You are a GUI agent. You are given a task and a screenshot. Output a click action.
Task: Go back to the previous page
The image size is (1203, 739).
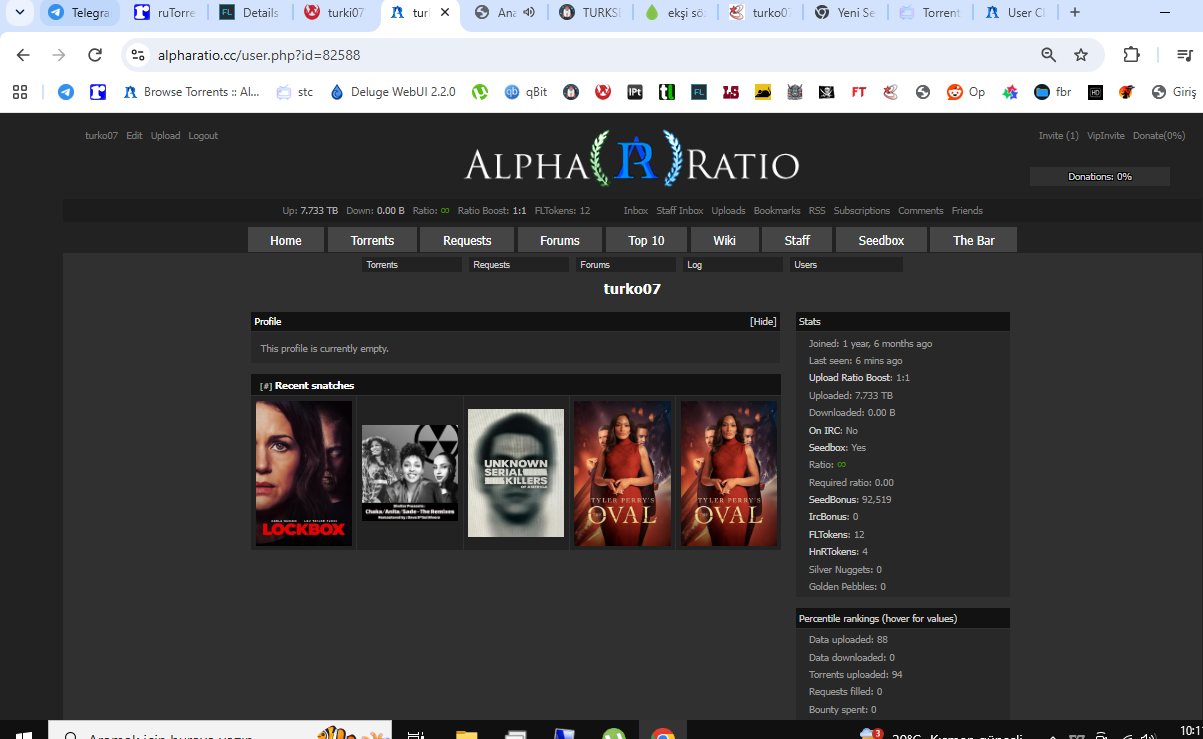(23, 55)
